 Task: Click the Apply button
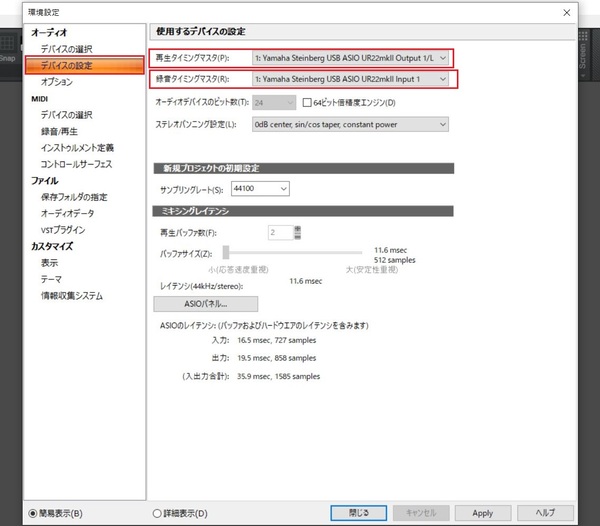pos(482,513)
